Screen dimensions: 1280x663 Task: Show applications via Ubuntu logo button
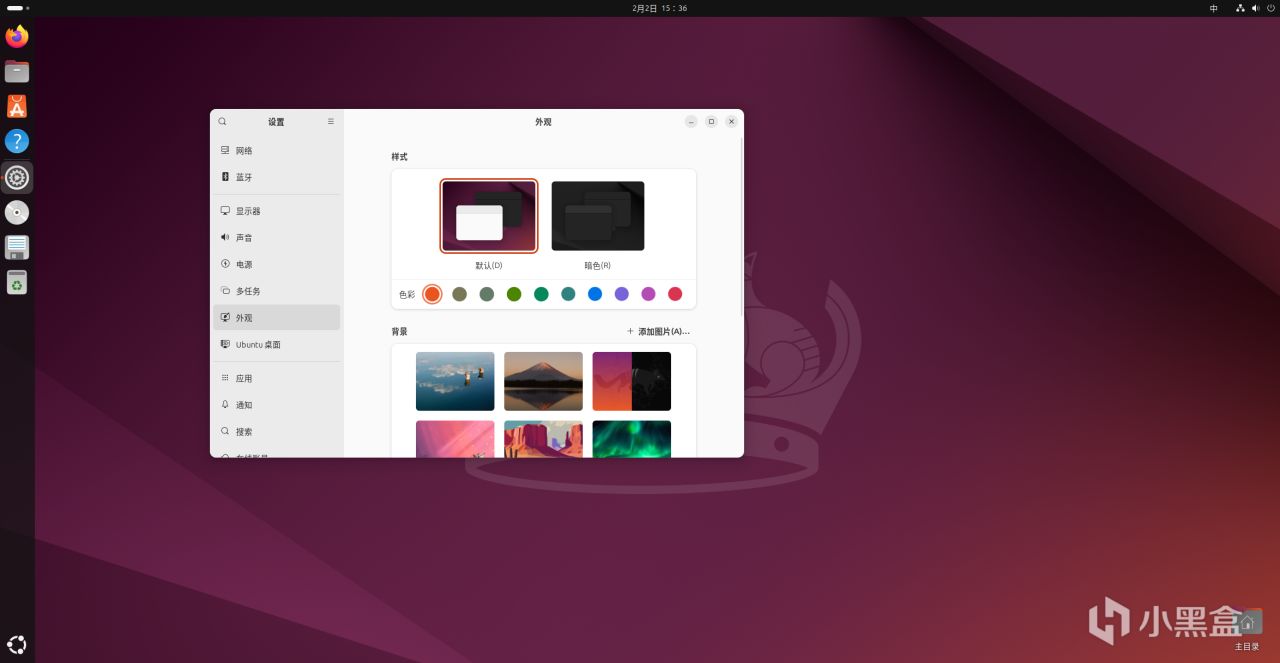point(17,645)
